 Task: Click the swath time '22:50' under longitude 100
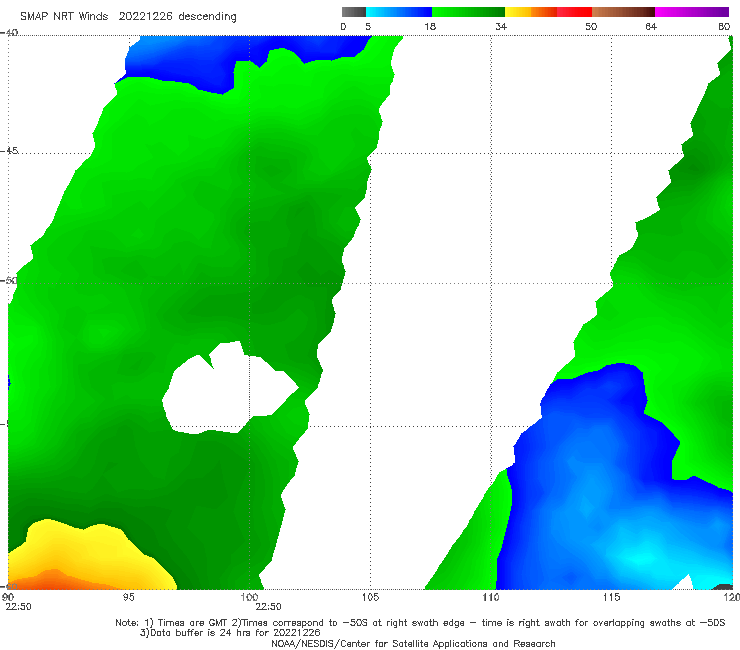coord(269,607)
